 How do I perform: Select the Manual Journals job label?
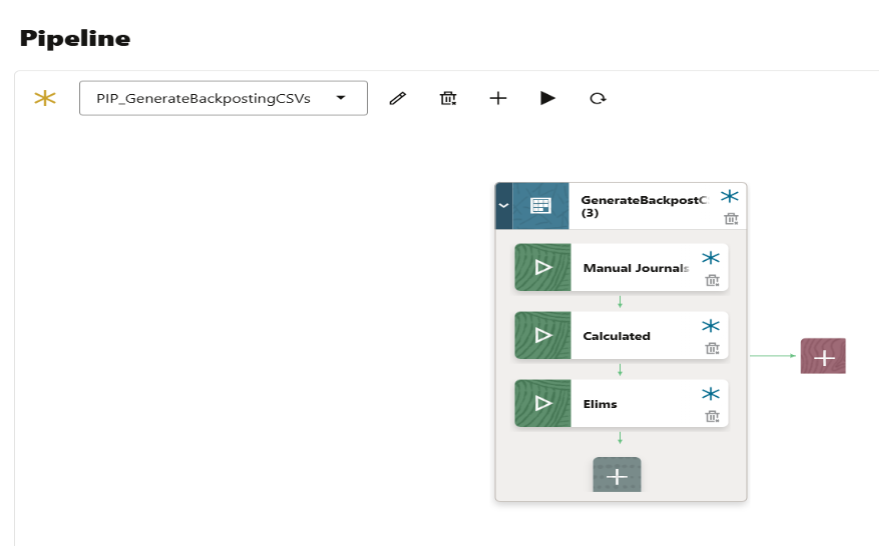636,268
